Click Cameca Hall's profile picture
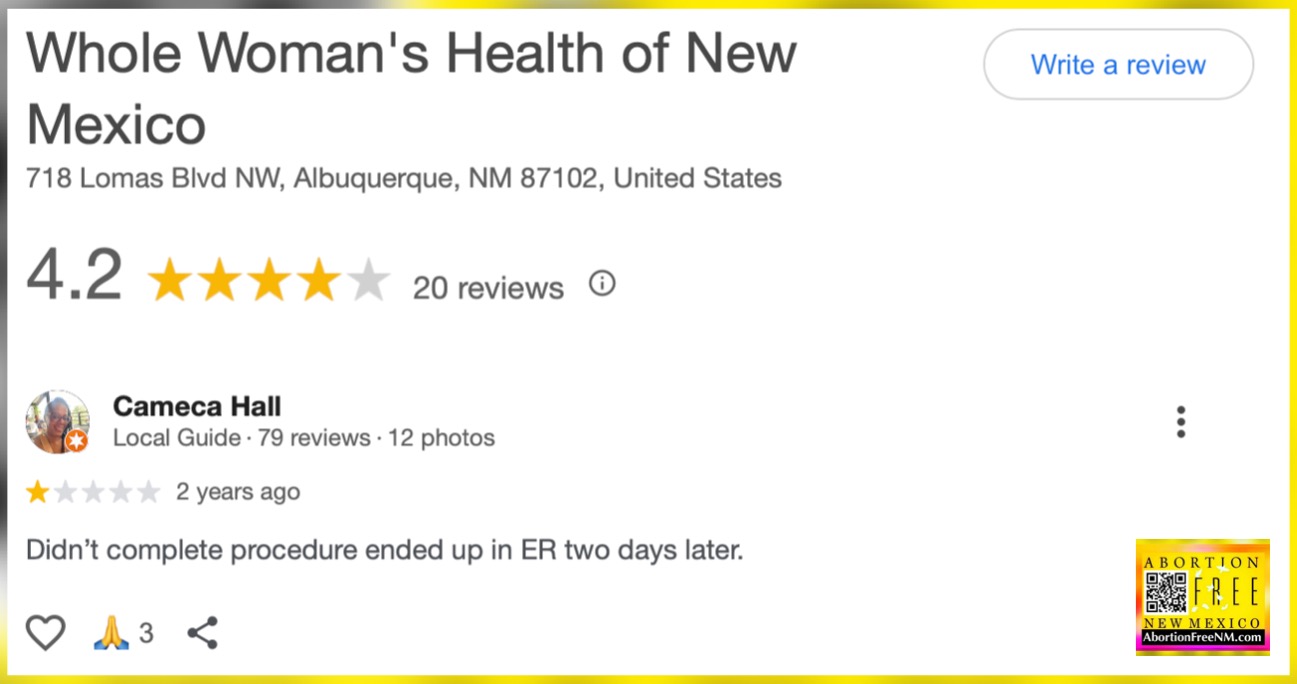1297x684 pixels. 57,422
